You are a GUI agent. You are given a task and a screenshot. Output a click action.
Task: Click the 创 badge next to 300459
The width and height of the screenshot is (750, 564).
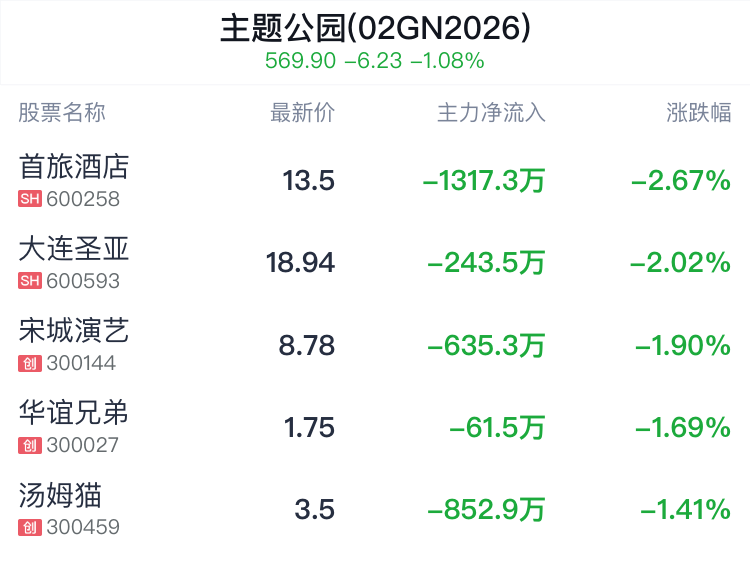coord(29,527)
